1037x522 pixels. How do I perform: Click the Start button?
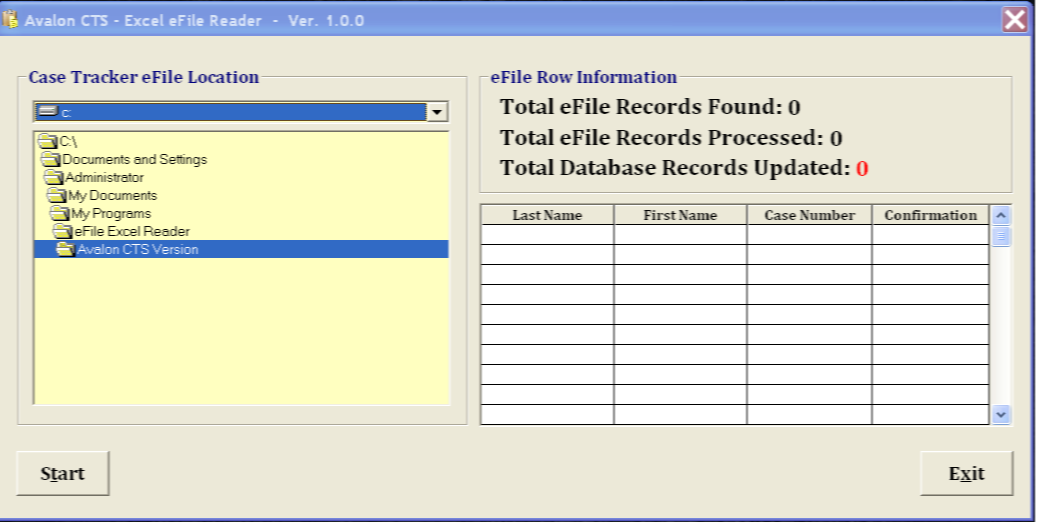tap(63, 473)
